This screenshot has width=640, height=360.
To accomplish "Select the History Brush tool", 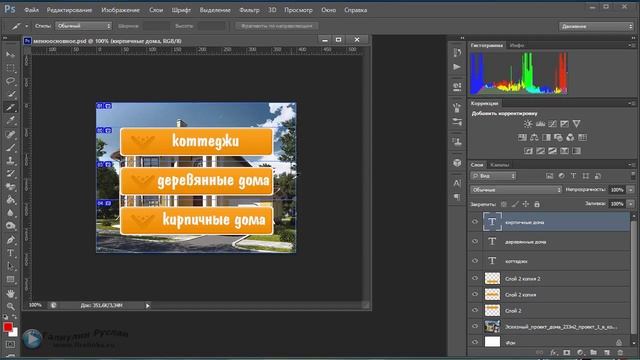I will tap(10, 173).
